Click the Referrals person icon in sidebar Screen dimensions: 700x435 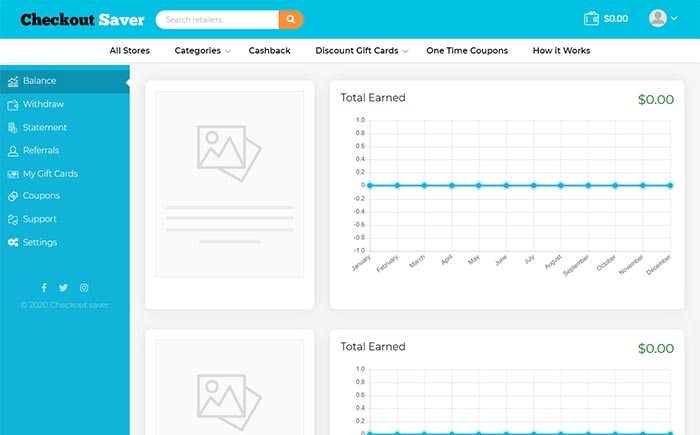[x=13, y=151]
